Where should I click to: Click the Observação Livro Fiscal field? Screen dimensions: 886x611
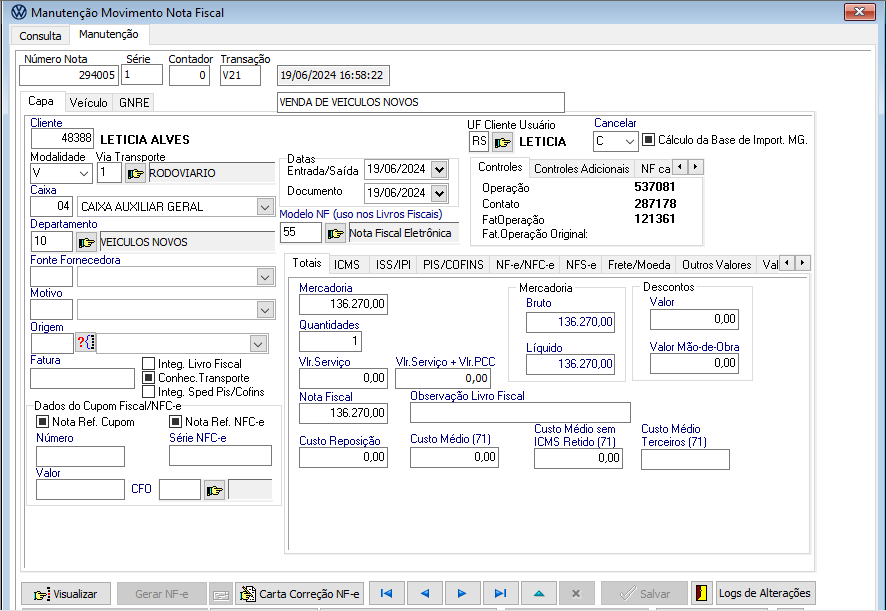pos(520,413)
